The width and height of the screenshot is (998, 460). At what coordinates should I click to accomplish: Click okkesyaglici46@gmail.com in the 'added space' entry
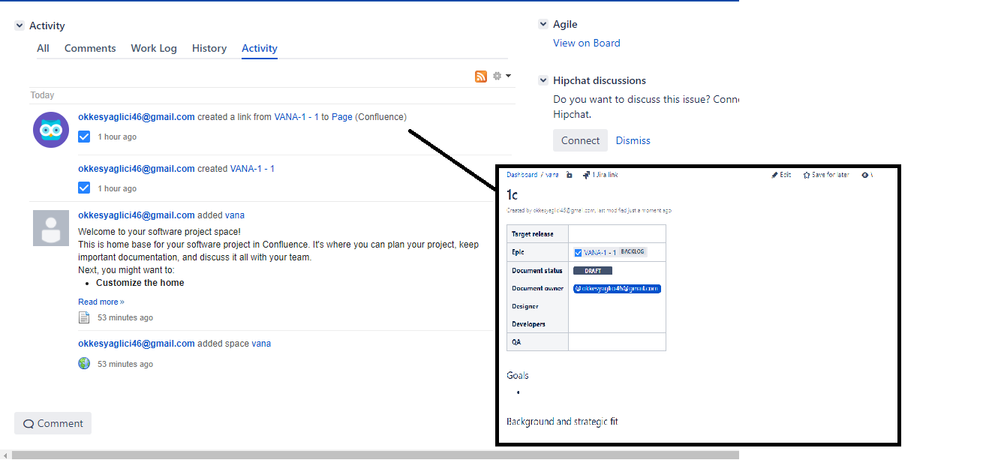click(136, 344)
